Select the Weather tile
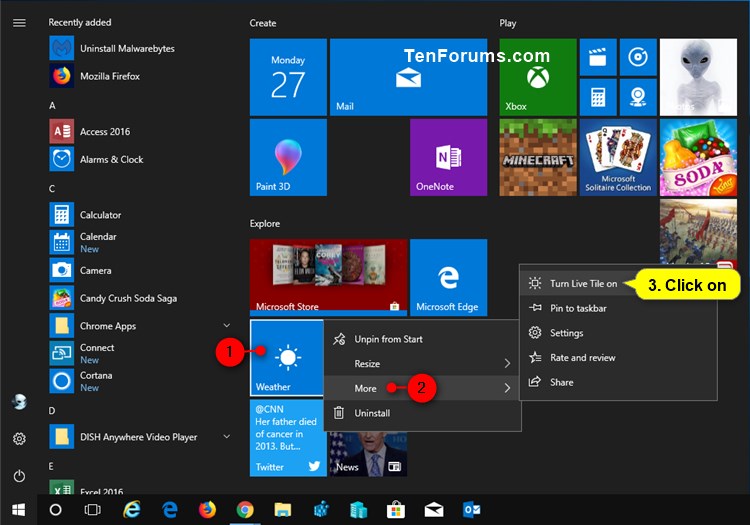Screen dimensions: 750x525 (287, 358)
